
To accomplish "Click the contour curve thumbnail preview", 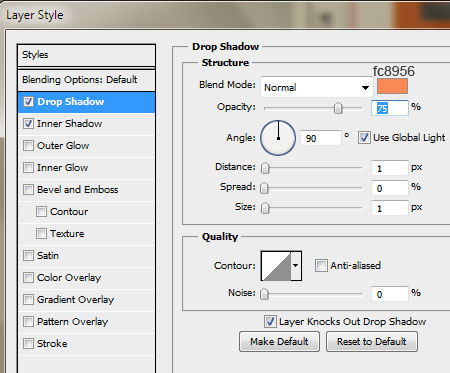I will coord(276,266).
